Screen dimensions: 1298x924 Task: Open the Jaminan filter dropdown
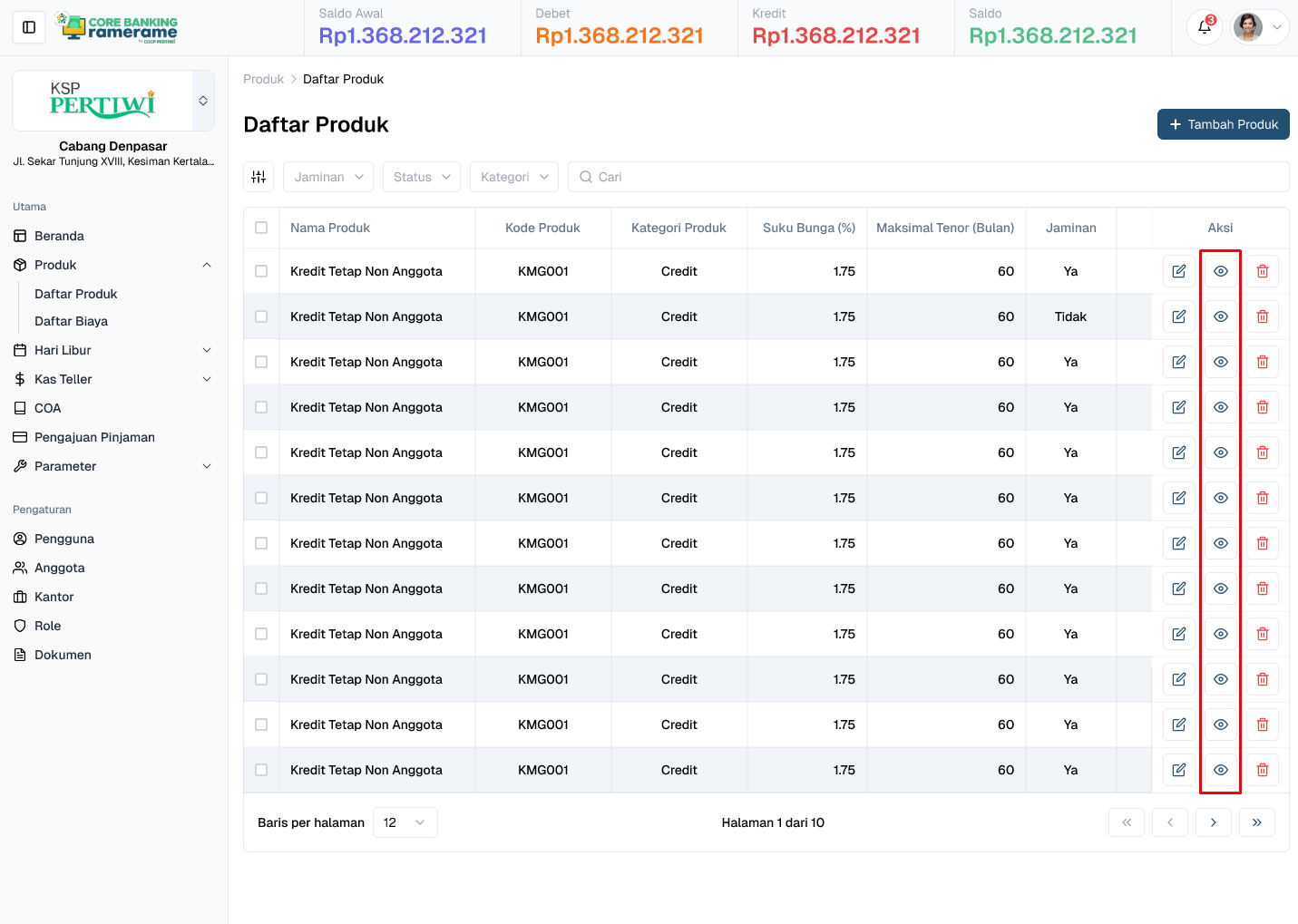328,177
